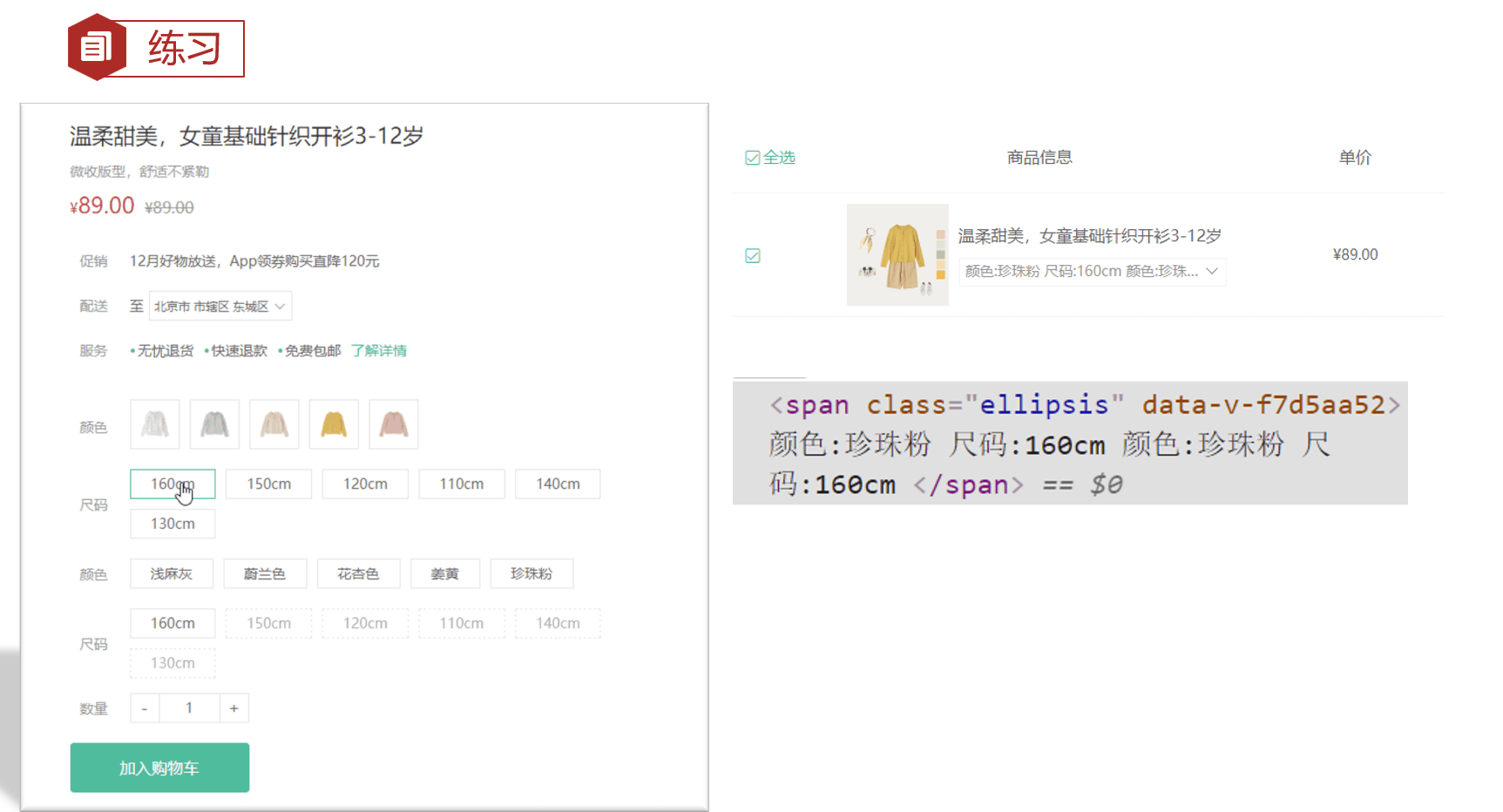Click the quantity input field showing 1
1503x812 pixels.
(189, 708)
